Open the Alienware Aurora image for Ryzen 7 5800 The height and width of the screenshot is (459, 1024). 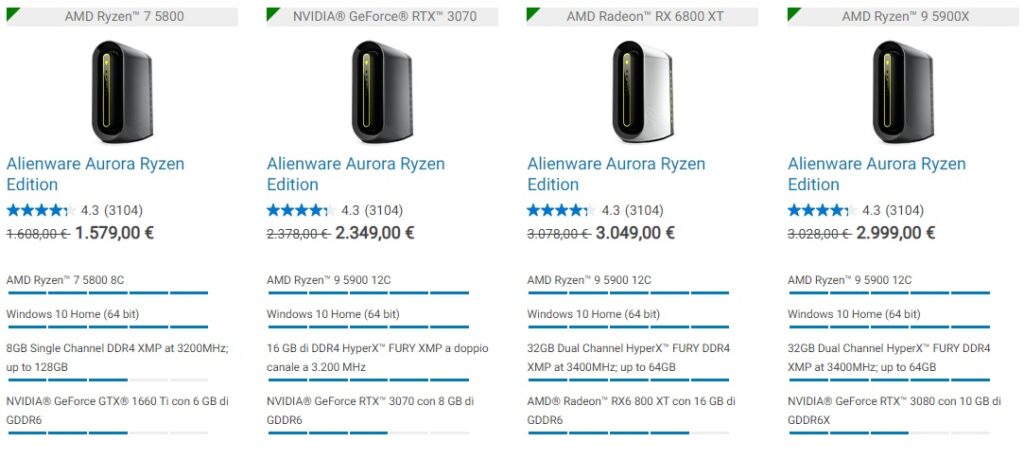(x=122, y=91)
